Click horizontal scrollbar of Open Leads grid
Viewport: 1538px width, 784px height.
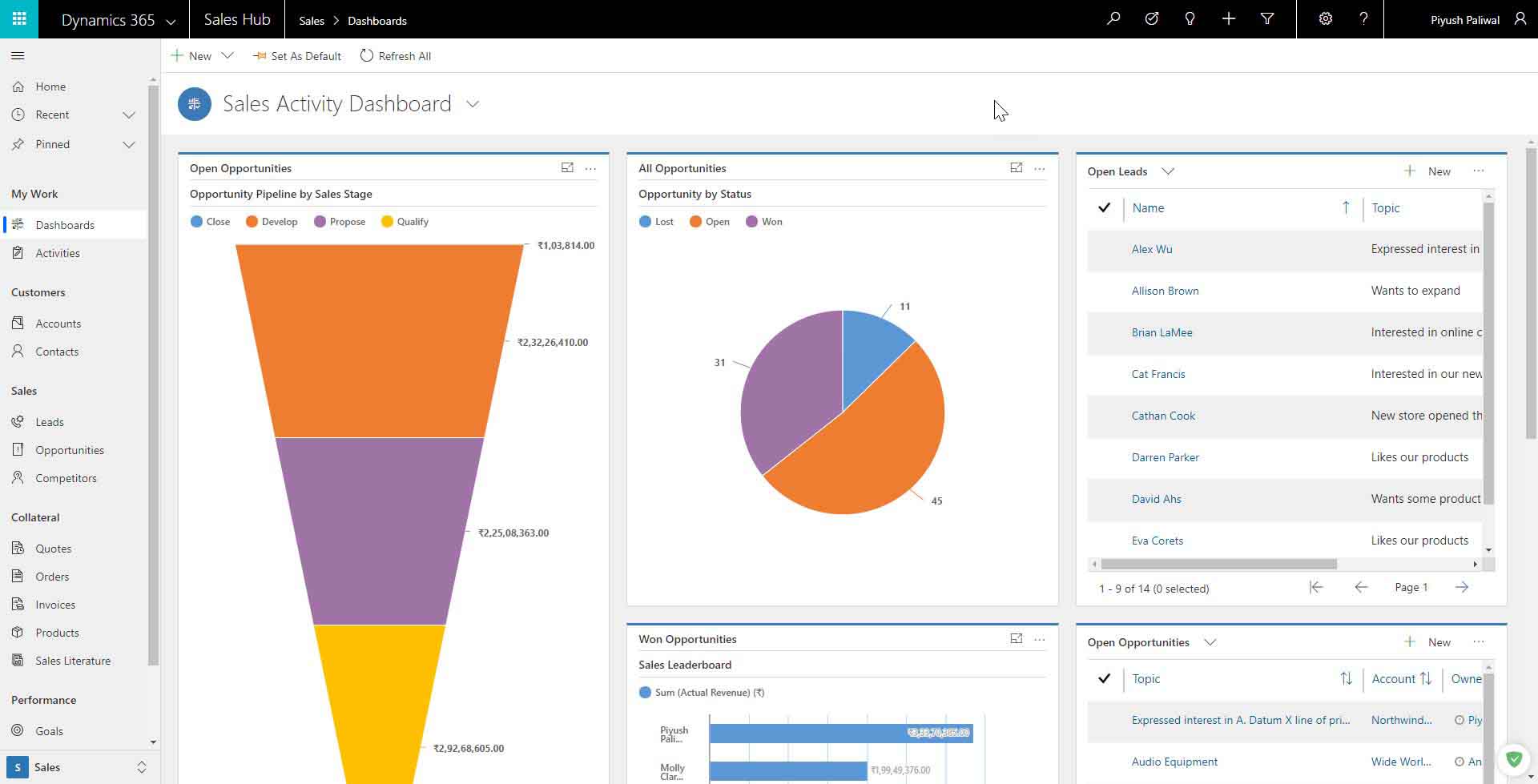pos(1218,564)
